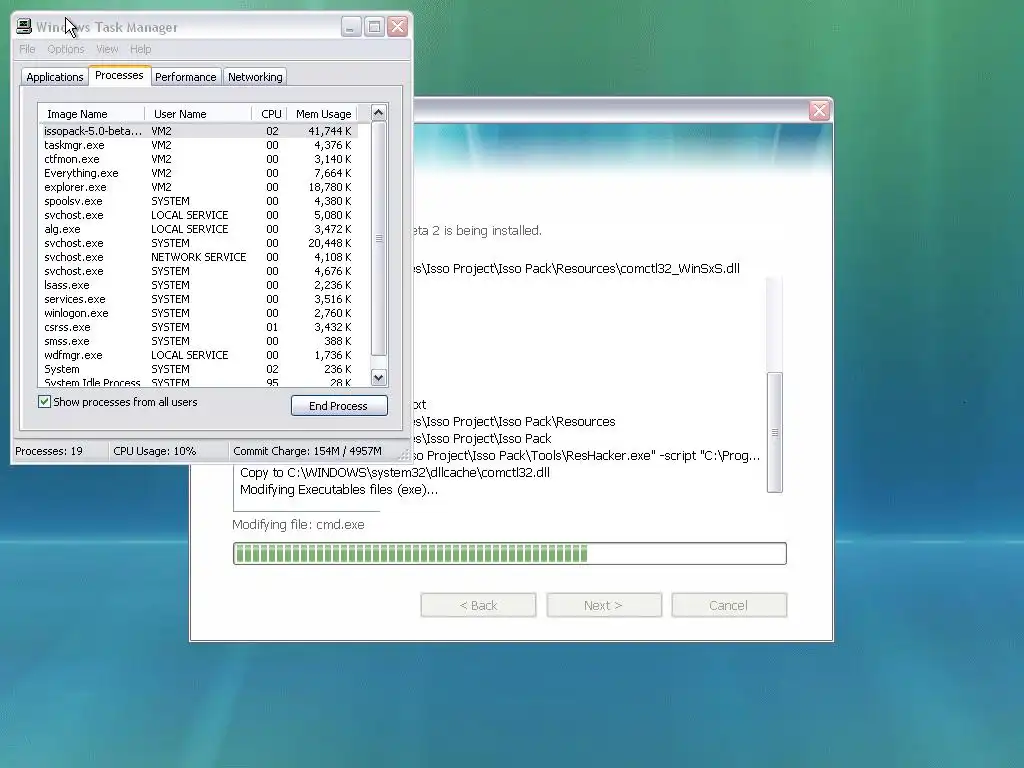Close the Windows Task Manager window

[x=398, y=27]
